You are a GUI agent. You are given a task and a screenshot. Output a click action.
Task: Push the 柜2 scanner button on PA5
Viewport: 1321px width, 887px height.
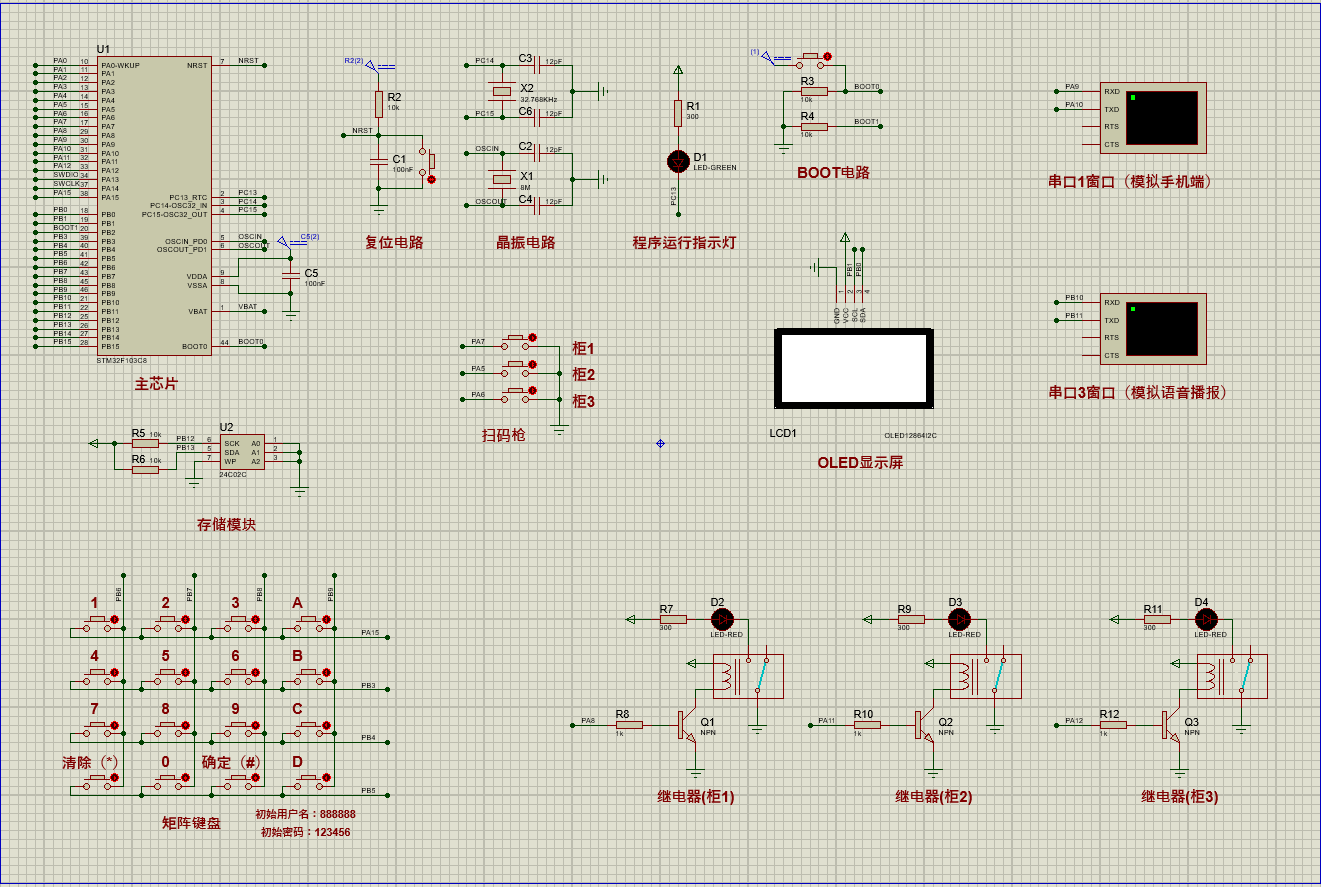coord(518,367)
